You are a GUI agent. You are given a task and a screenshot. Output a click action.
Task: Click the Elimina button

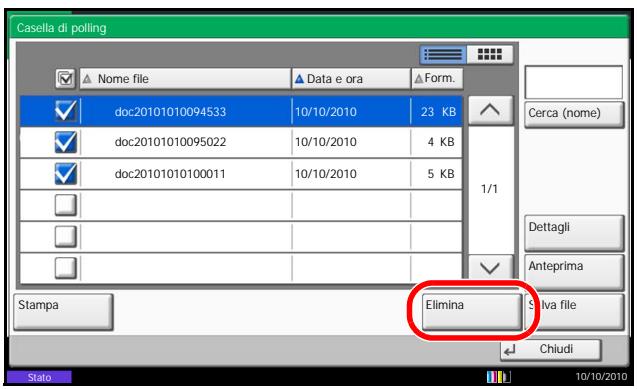(472, 311)
